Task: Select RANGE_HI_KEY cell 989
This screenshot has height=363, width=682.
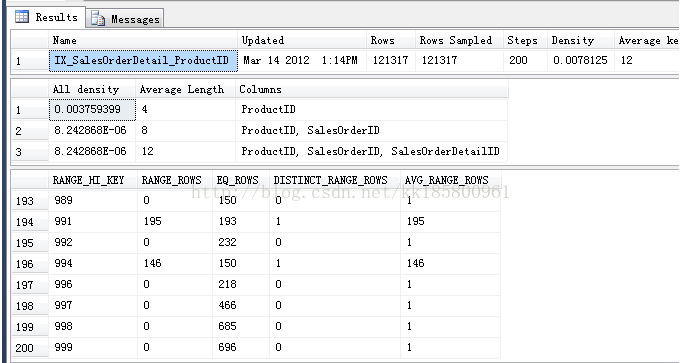Action: pos(93,200)
